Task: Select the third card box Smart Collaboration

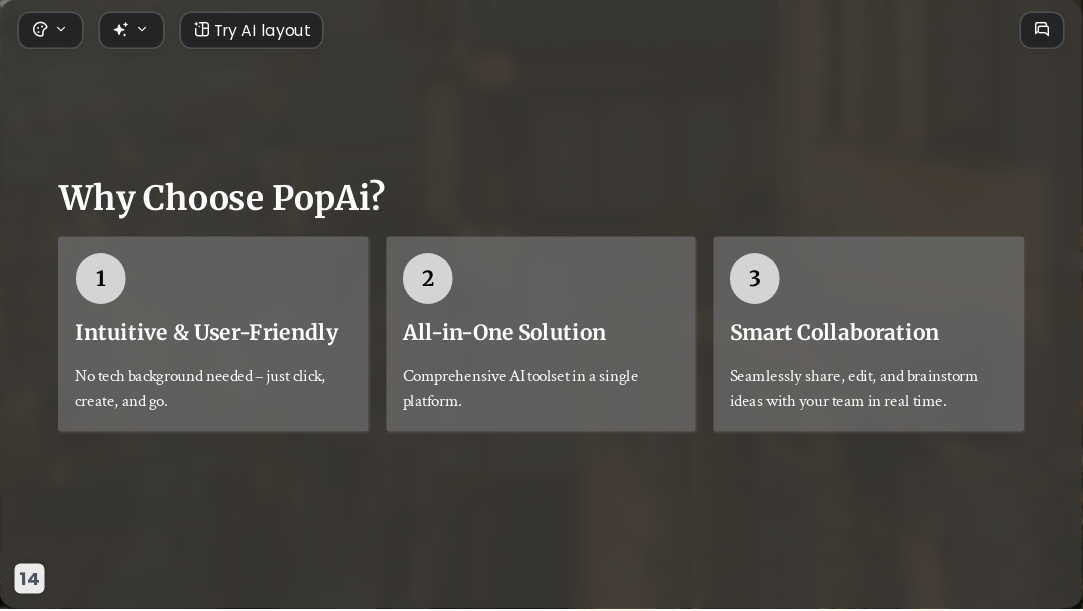Action: 869,334
